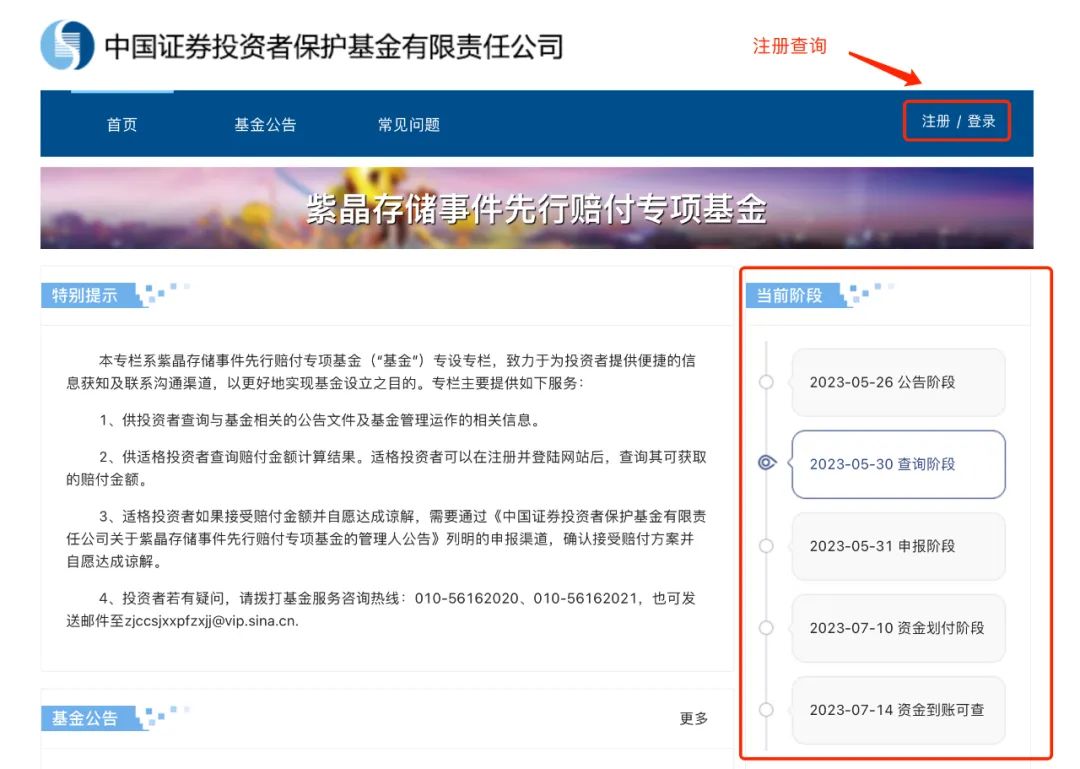
Task: Click the hotline number 010-56162020
Action: (x=466, y=598)
